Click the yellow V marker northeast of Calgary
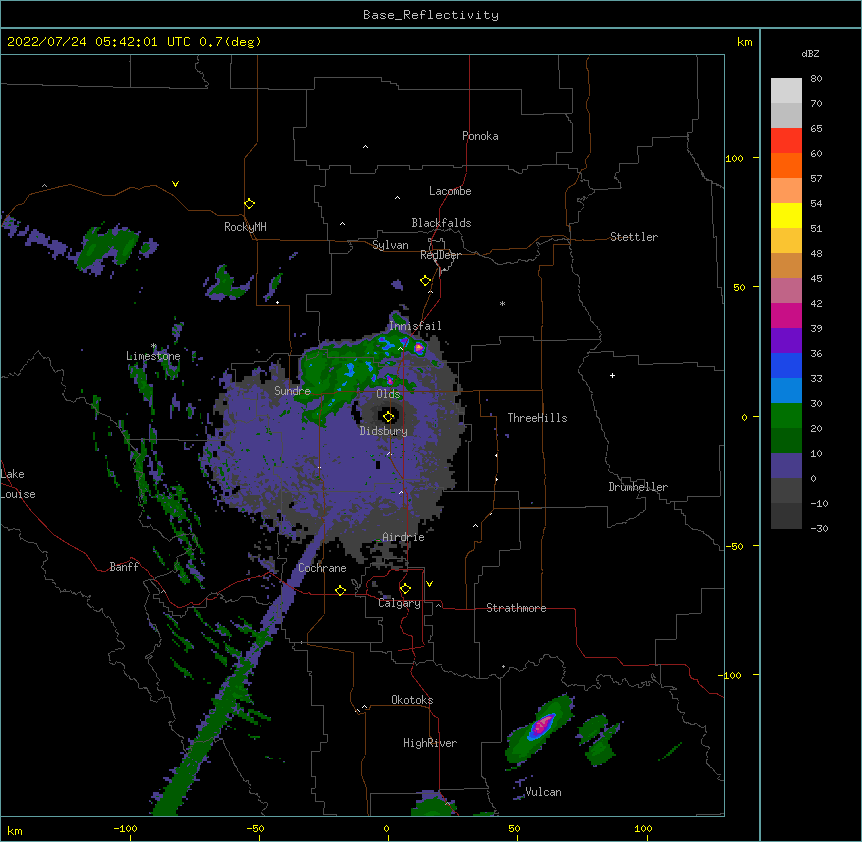862x842 pixels. 429,584
